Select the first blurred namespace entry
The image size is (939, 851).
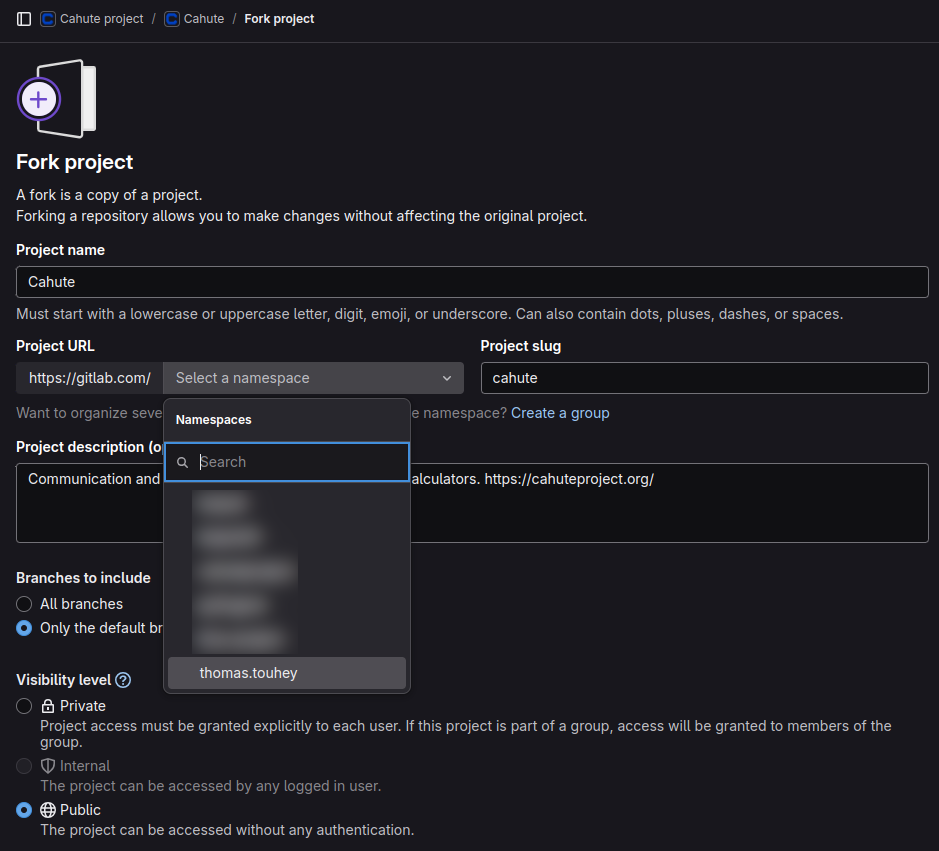[221, 505]
